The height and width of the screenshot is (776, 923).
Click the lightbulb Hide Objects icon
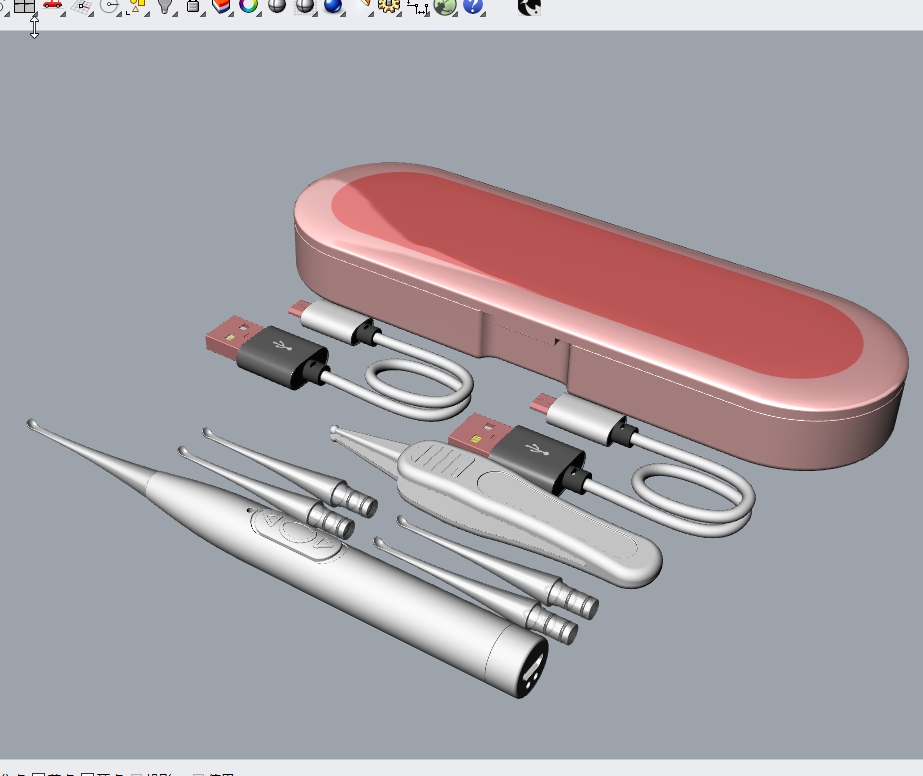(165, 6)
